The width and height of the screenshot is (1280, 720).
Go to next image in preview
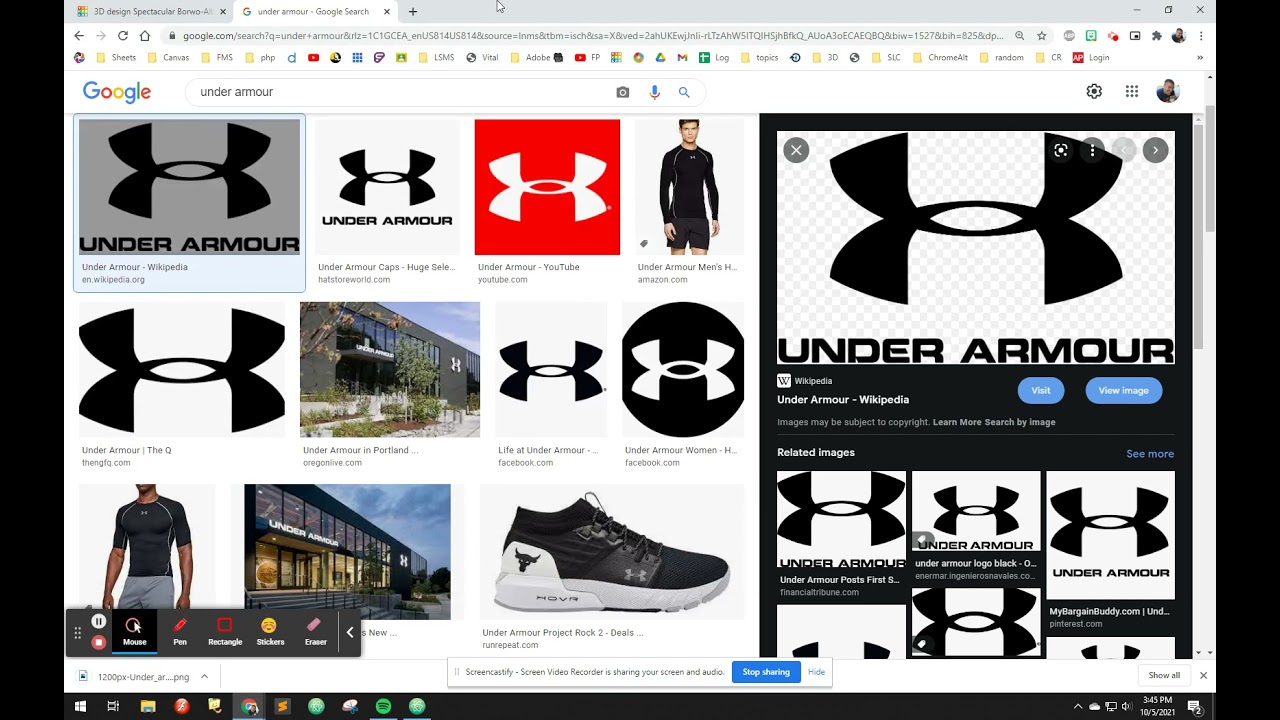1155,150
